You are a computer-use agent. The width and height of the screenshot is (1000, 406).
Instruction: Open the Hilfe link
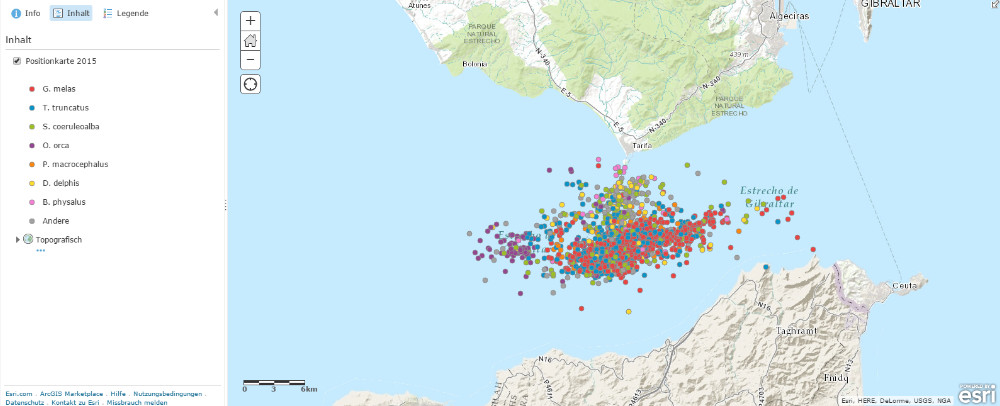(x=118, y=394)
